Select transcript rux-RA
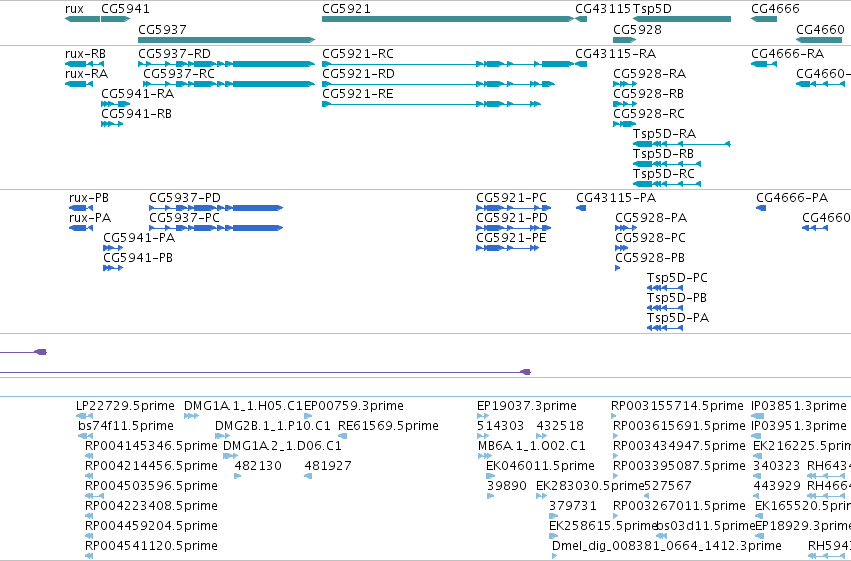This screenshot has width=851, height=561. 78,84
